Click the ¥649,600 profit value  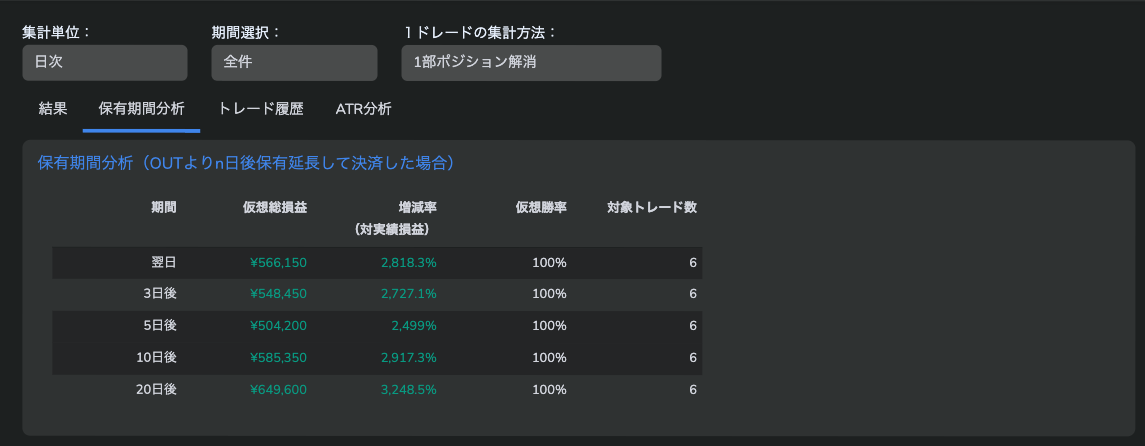coord(278,390)
